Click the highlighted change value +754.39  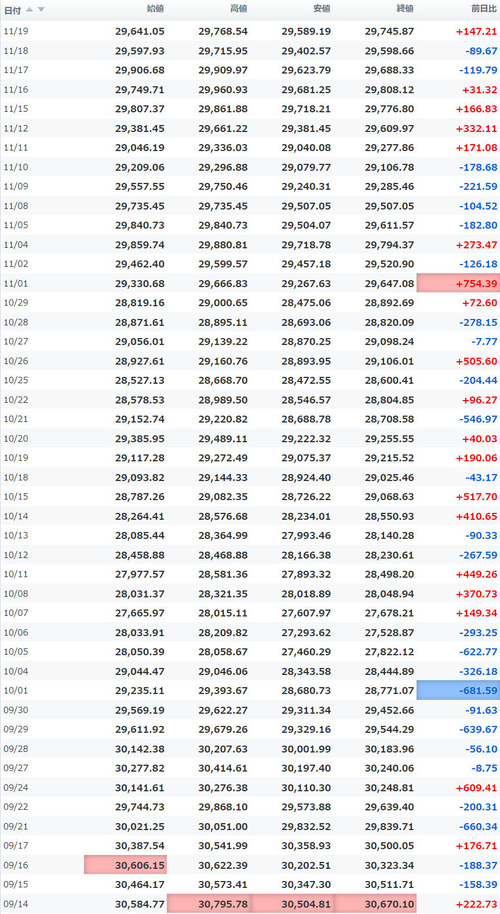[458, 283]
